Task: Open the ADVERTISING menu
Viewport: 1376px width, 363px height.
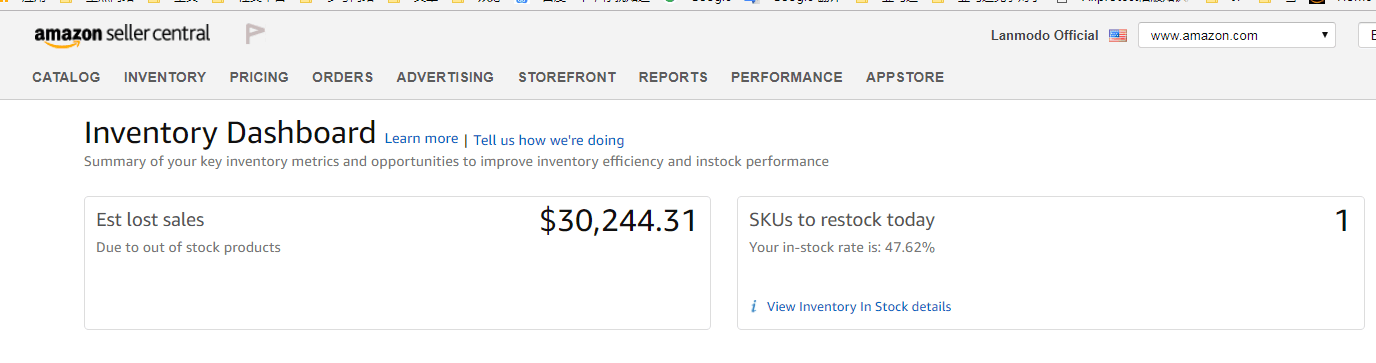Action: (445, 77)
